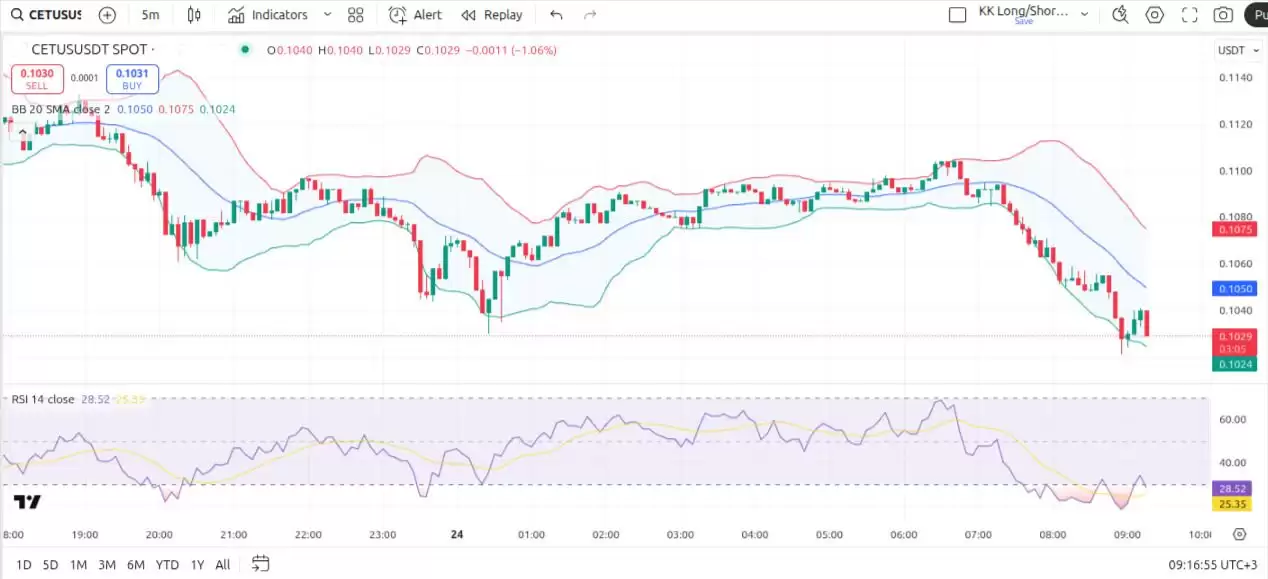The width and height of the screenshot is (1268, 579).
Task: Open the USDT currency dropdown
Action: (1237, 49)
